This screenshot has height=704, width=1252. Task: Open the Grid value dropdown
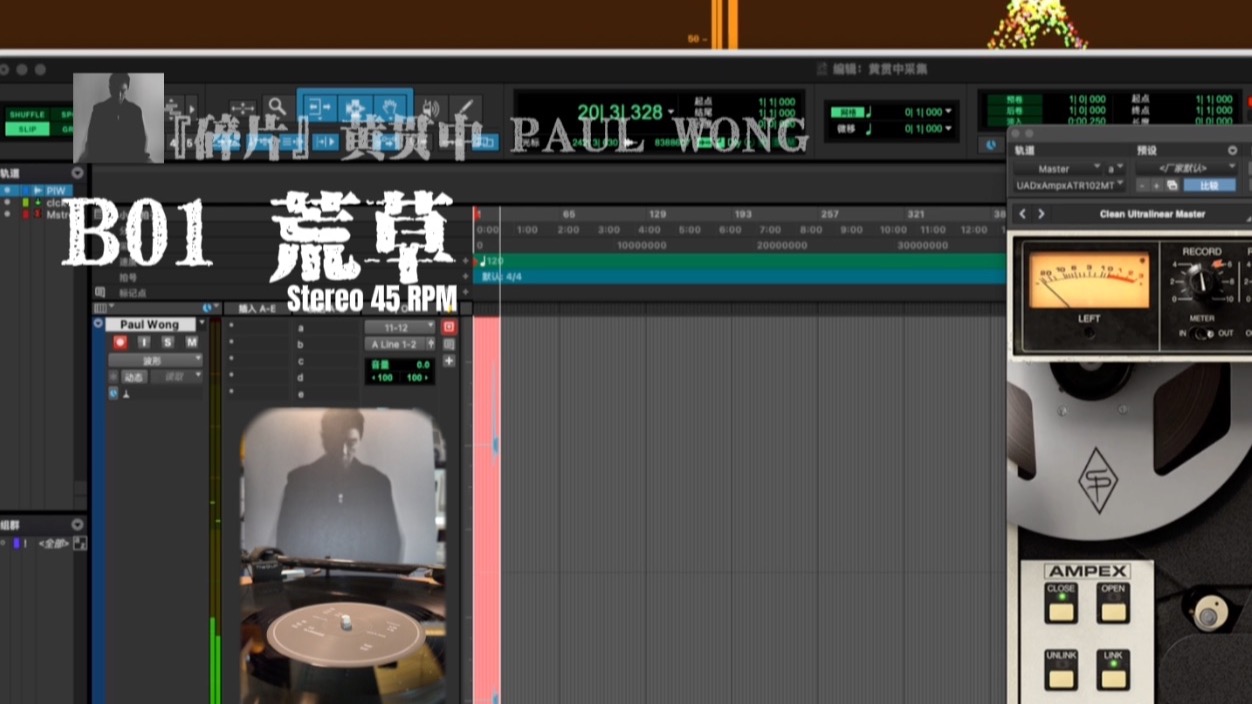[949, 113]
